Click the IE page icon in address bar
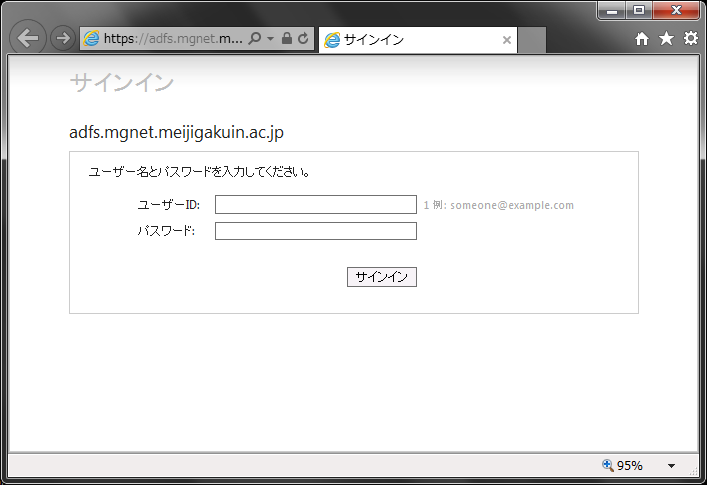 (92, 39)
